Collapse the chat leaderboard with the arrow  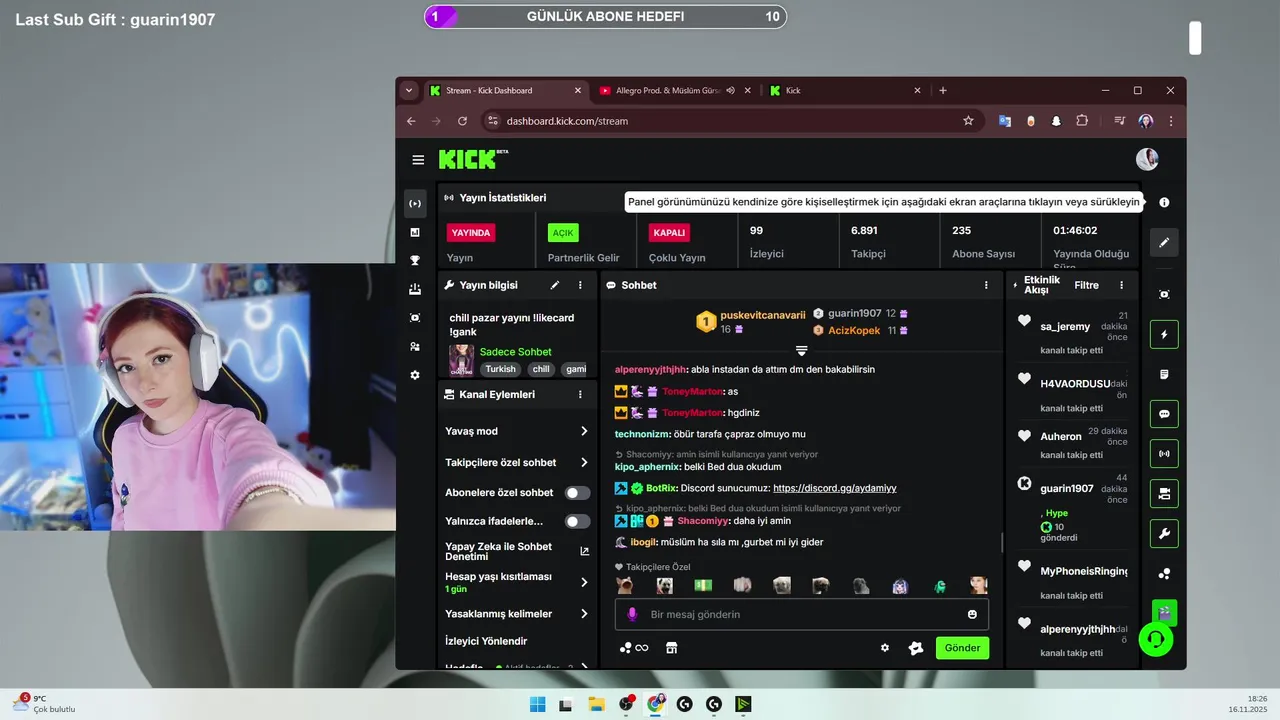(x=801, y=351)
